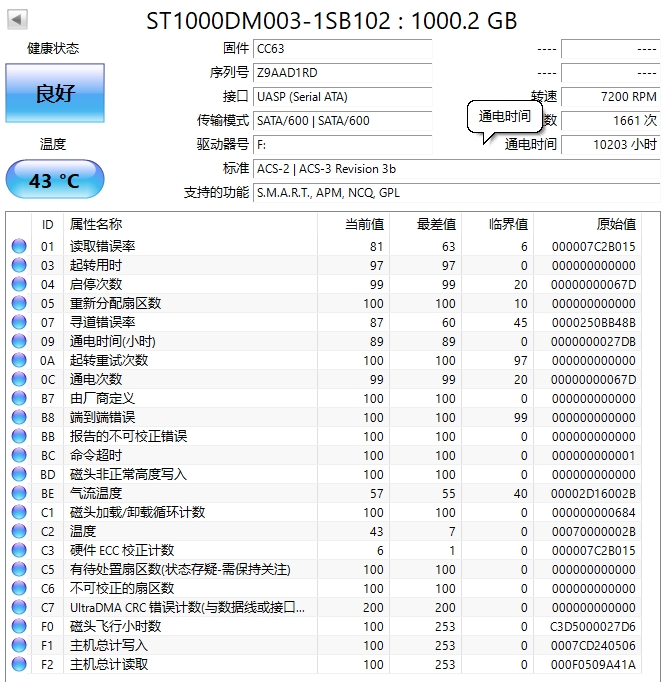Click the blue status icon for 端到端错误

19,417
